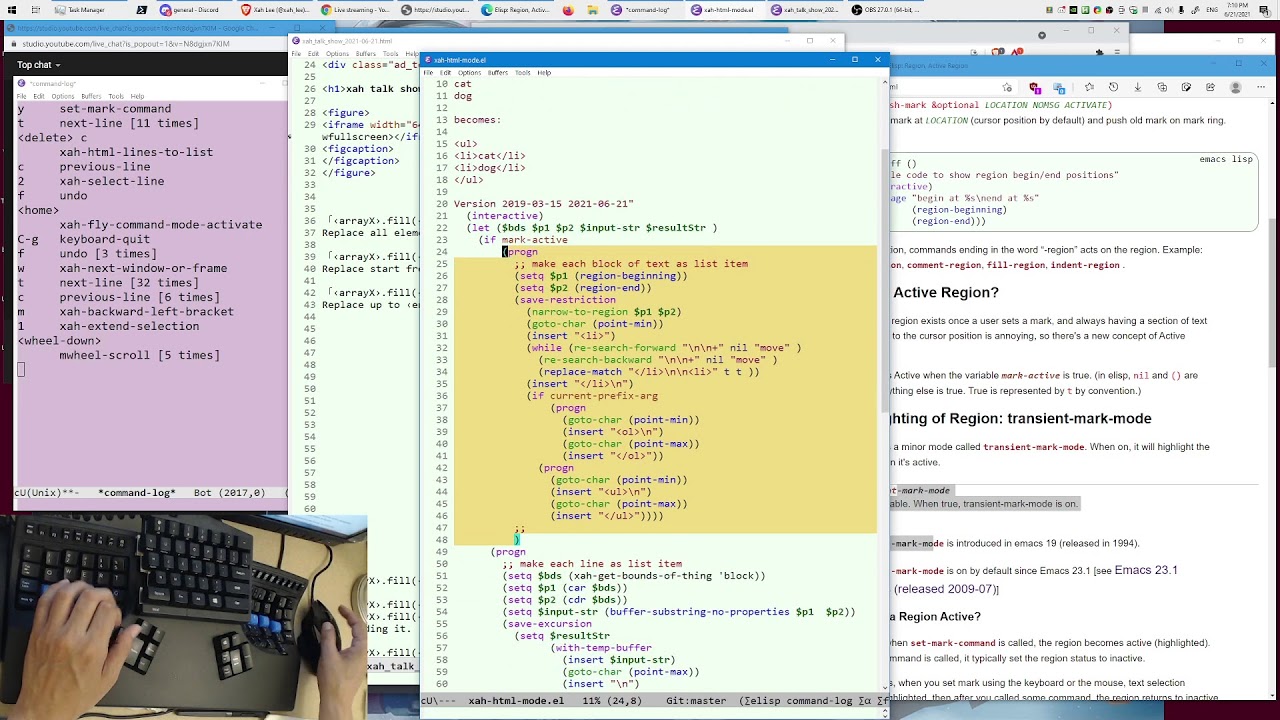The image size is (1280, 720).
Task: Click the 'xah-lines-to-list' log entry
Action: click(136, 152)
